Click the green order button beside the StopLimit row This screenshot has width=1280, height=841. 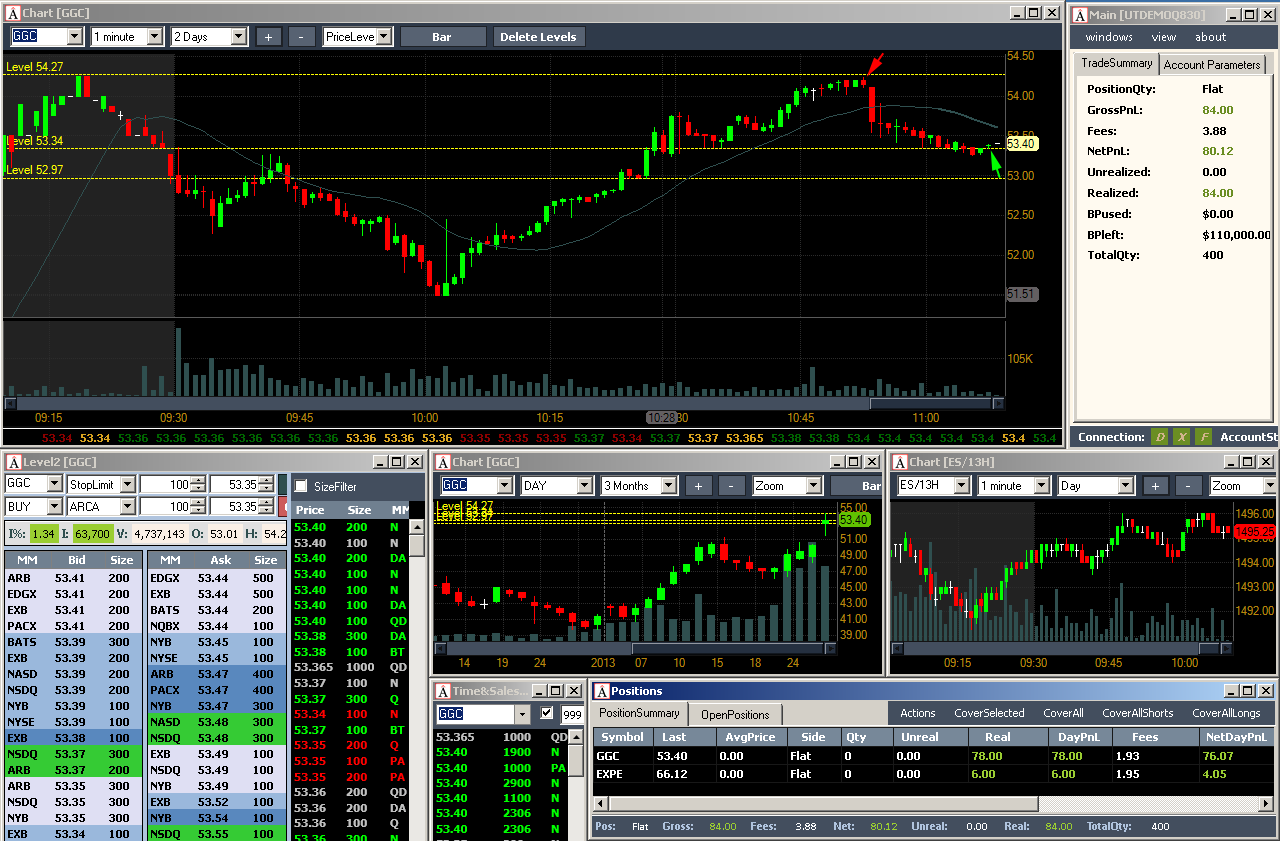coord(284,485)
